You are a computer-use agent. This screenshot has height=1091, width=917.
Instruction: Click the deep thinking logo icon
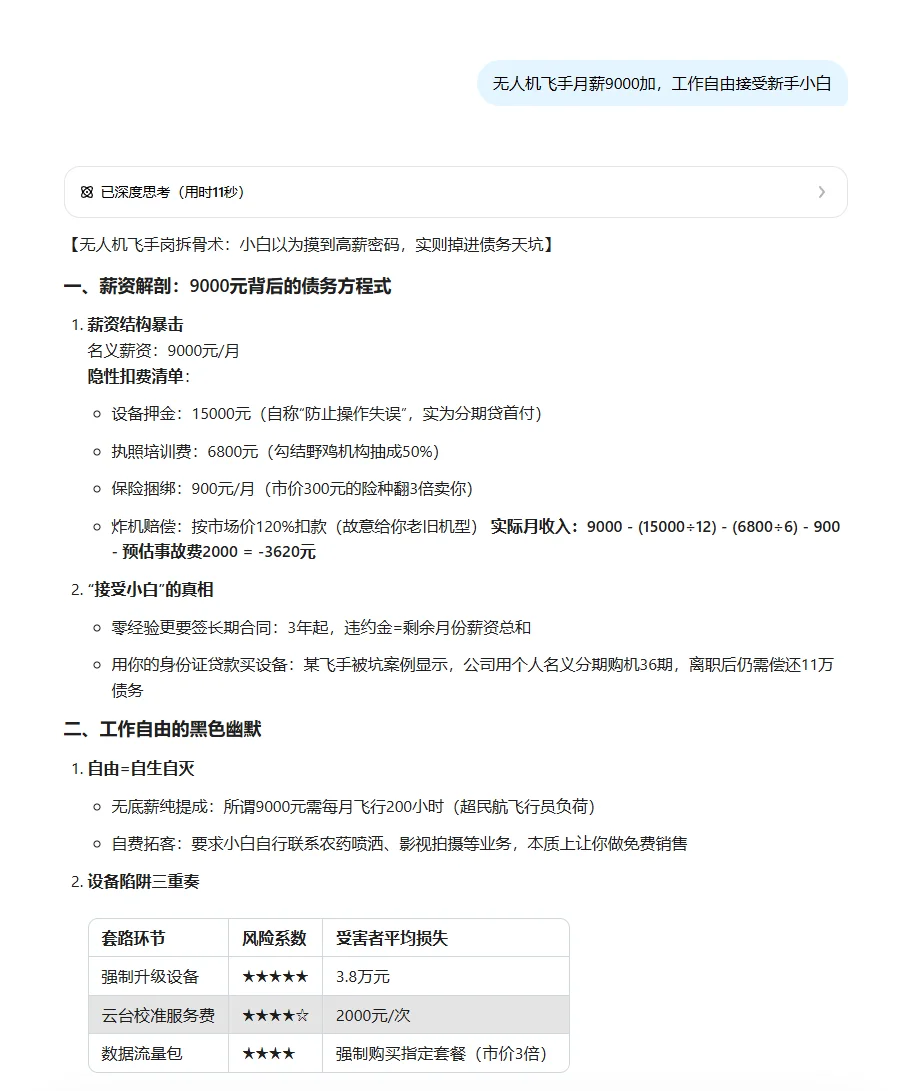point(86,192)
